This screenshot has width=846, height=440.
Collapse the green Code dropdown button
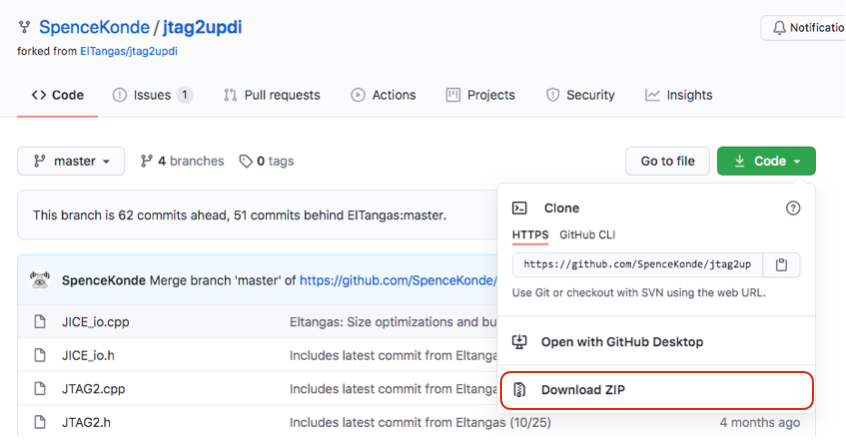click(766, 161)
